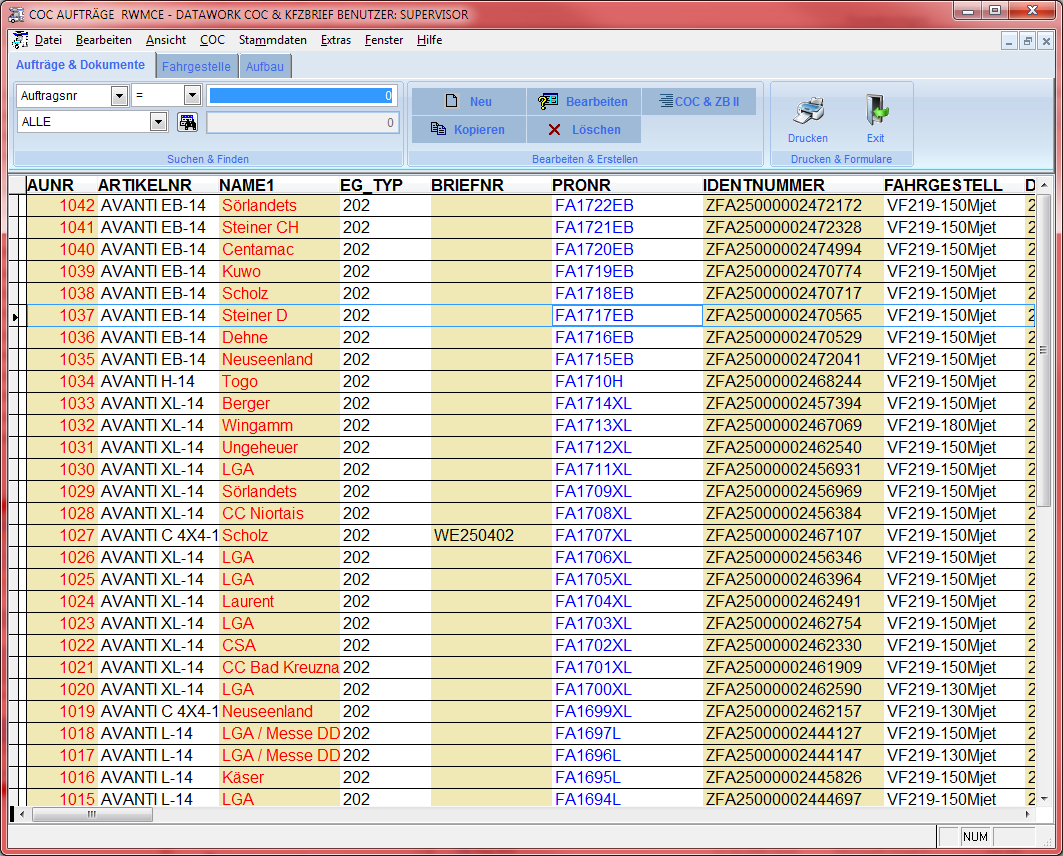
Task: Switch to the Fahrgestelle tab
Action: click(x=196, y=66)
